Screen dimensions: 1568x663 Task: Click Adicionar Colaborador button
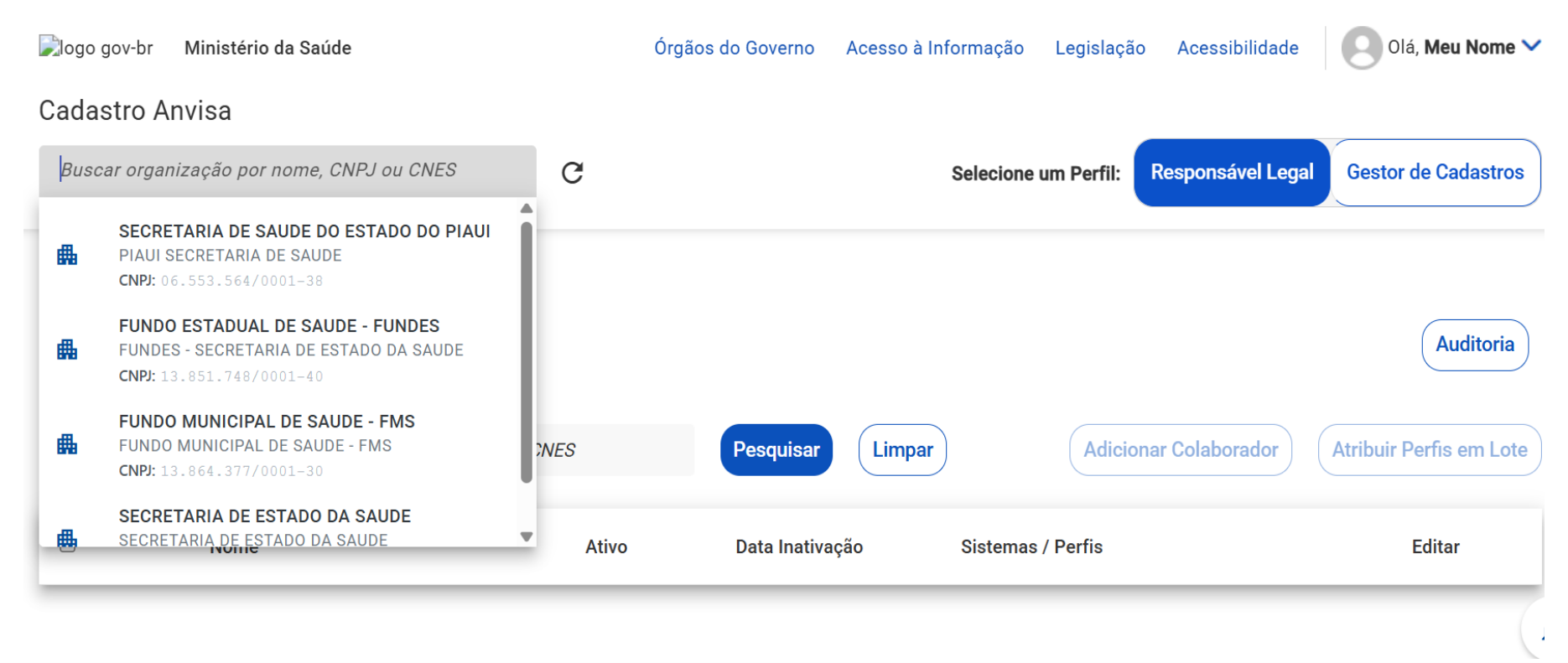click(x=1181, y=450)
